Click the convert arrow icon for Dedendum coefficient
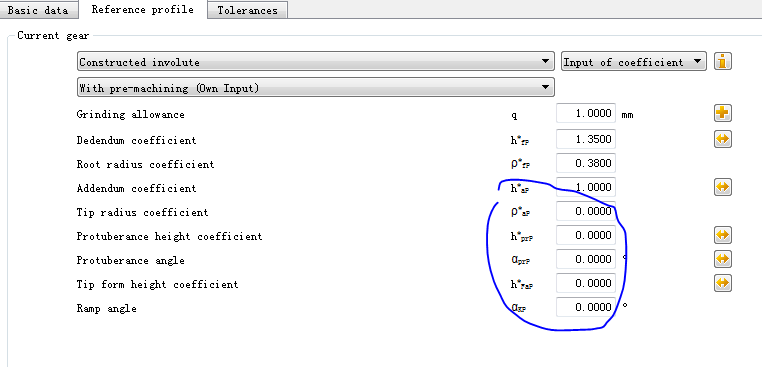This screenshot has width=762, height=367. pos(723,139)
